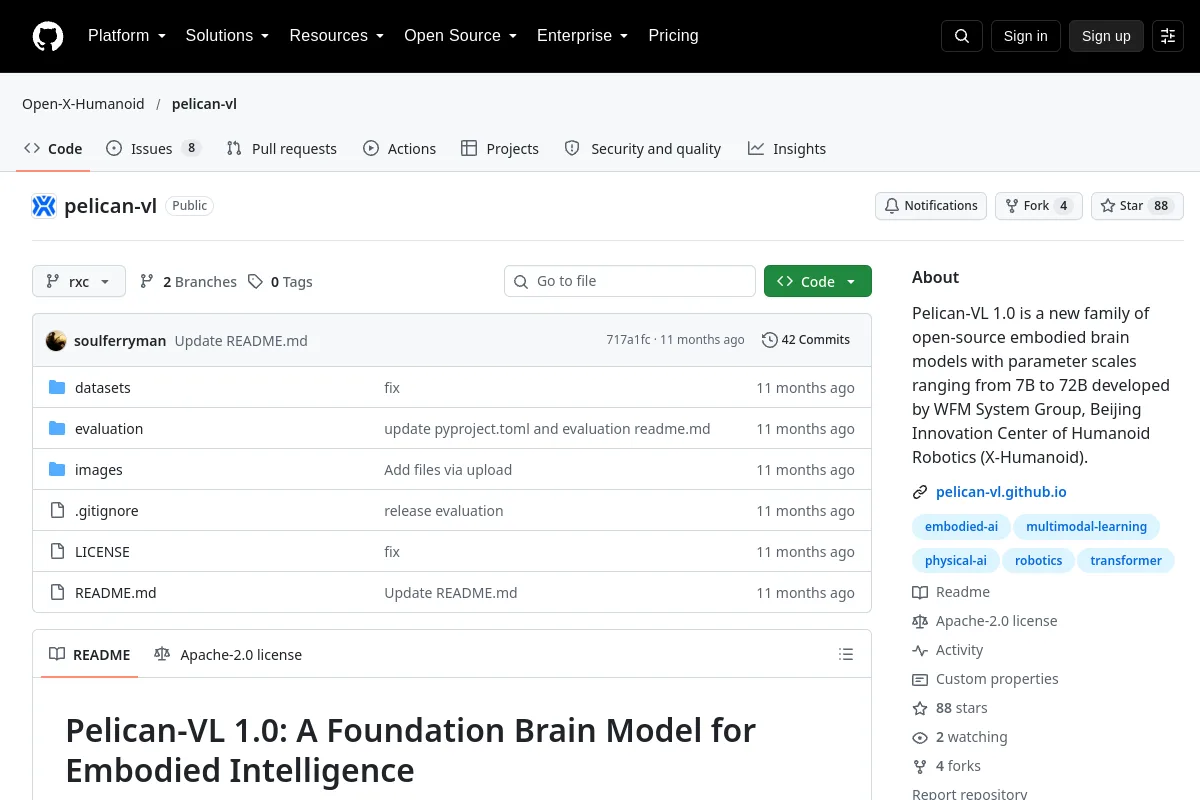Open the rxc branch selector dropdown

(x=79, y=282)
